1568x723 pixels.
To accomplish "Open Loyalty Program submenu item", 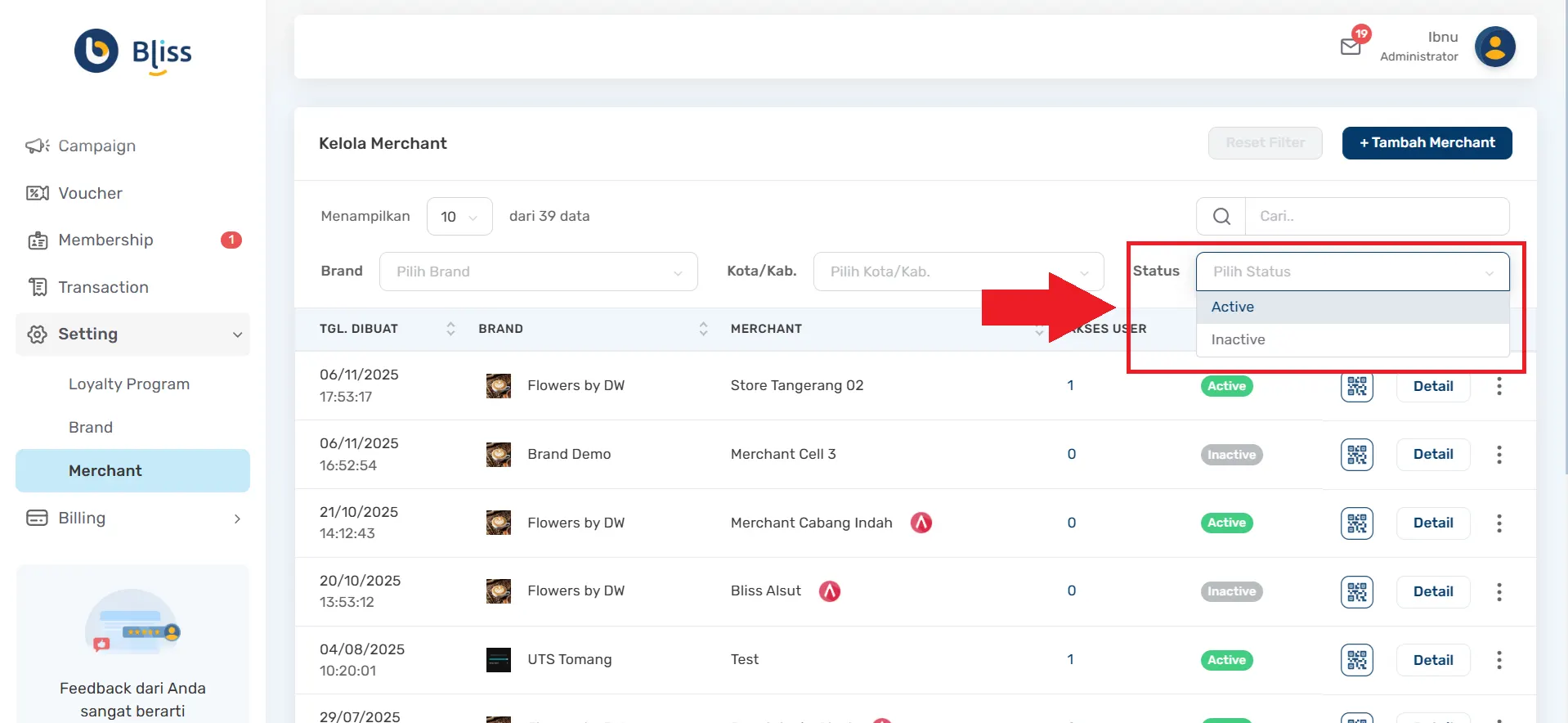I will click(x=129, y=384).
